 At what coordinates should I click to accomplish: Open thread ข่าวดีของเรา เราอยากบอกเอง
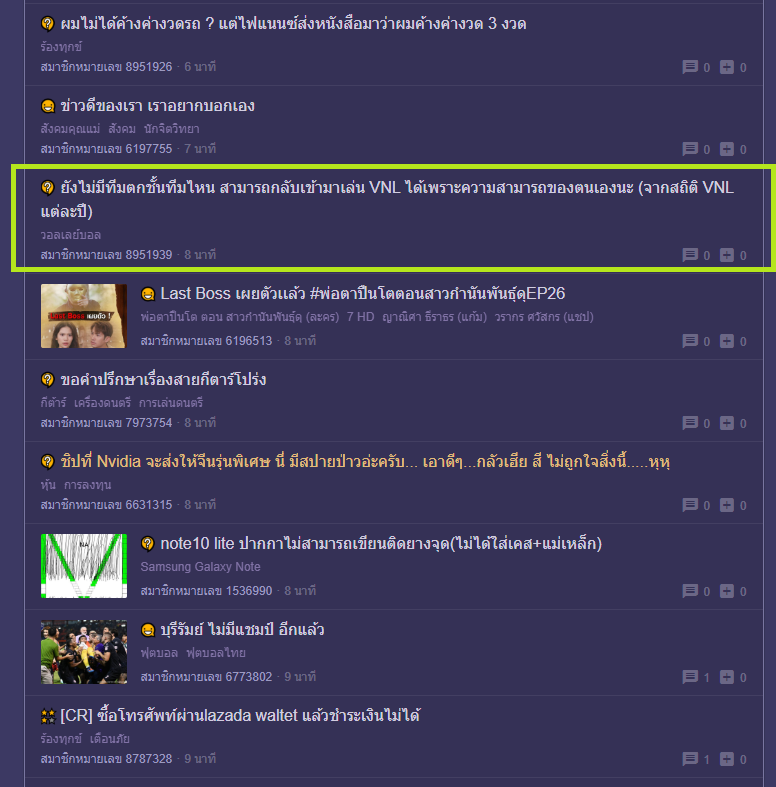click(x=158, y=106)
